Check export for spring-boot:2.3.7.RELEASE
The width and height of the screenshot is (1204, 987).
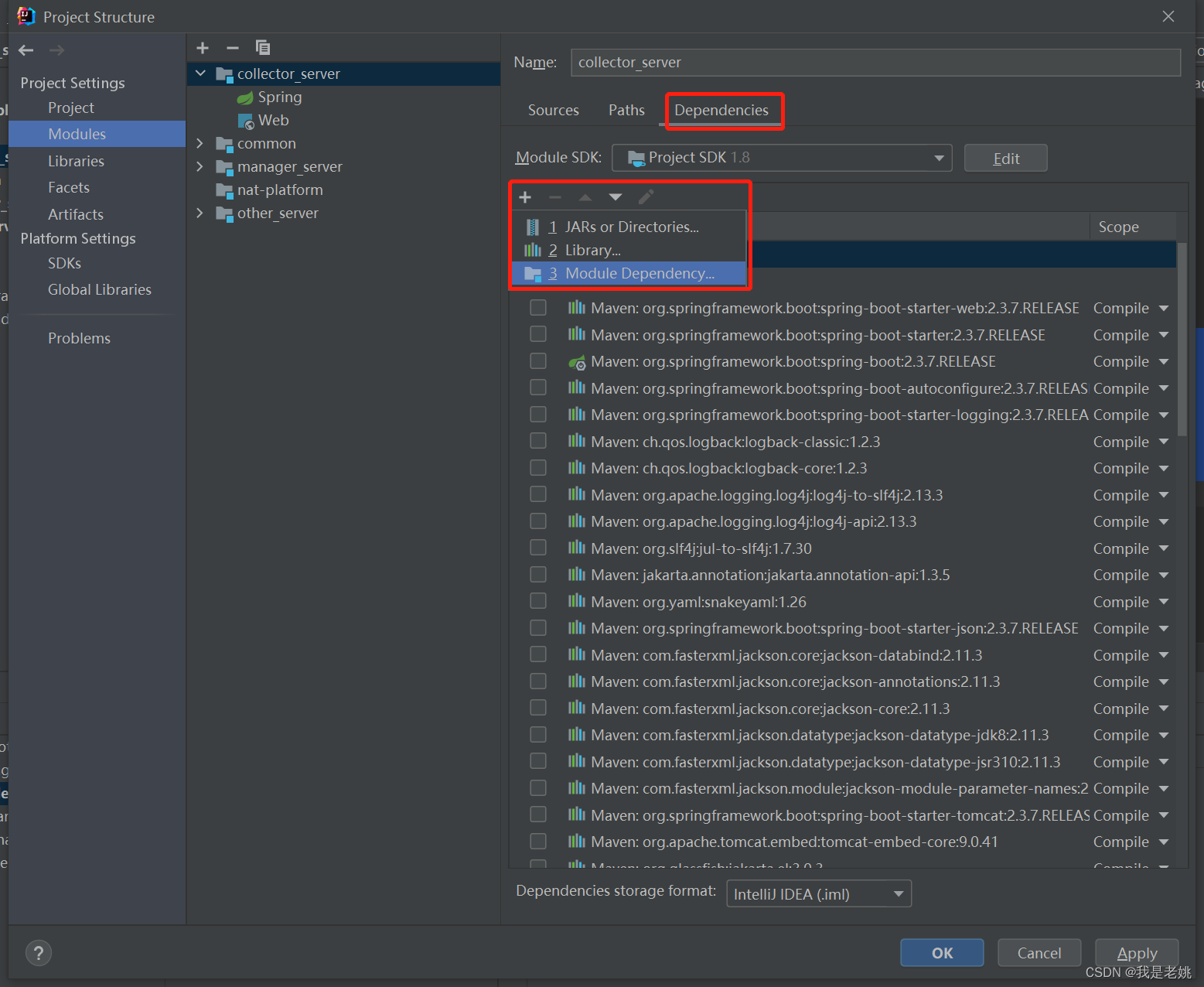[x=538, y=361]
